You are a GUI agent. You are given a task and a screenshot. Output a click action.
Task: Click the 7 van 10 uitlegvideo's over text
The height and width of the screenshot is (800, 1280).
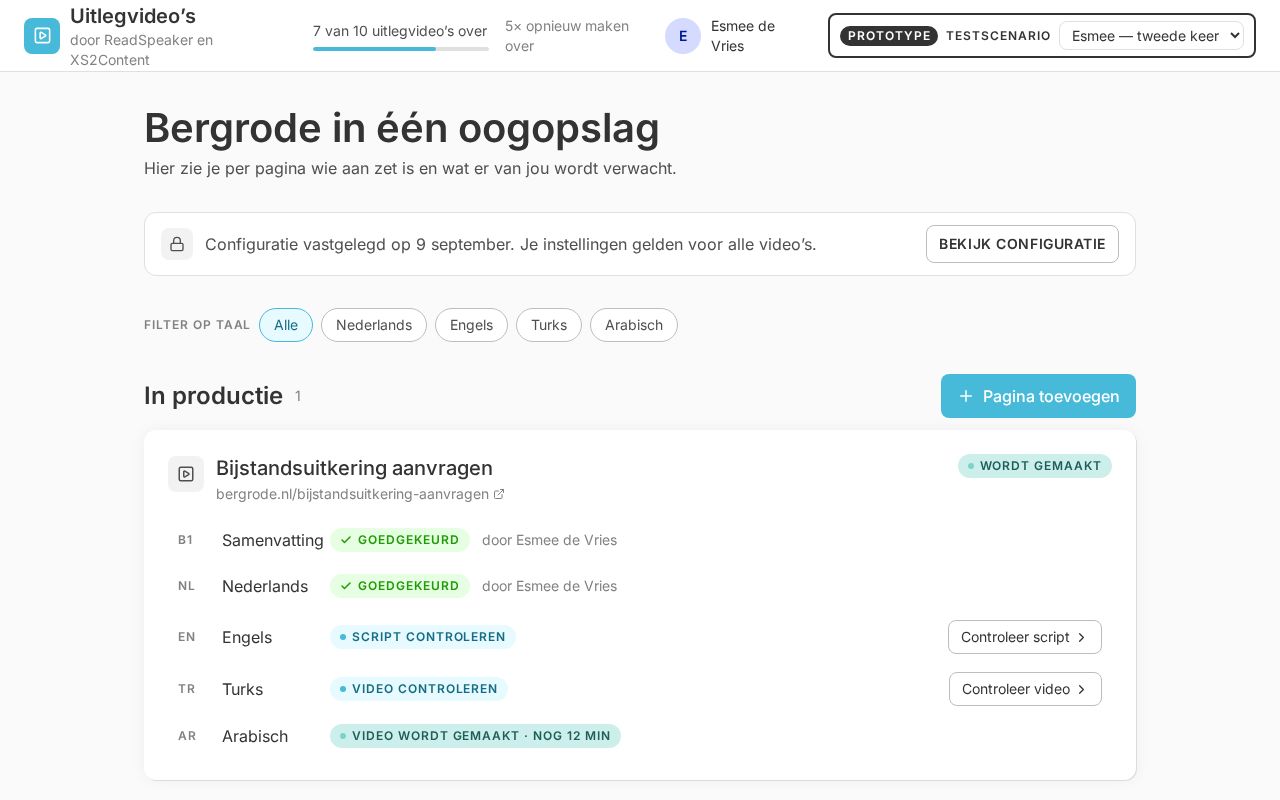(x=400, y=31)
